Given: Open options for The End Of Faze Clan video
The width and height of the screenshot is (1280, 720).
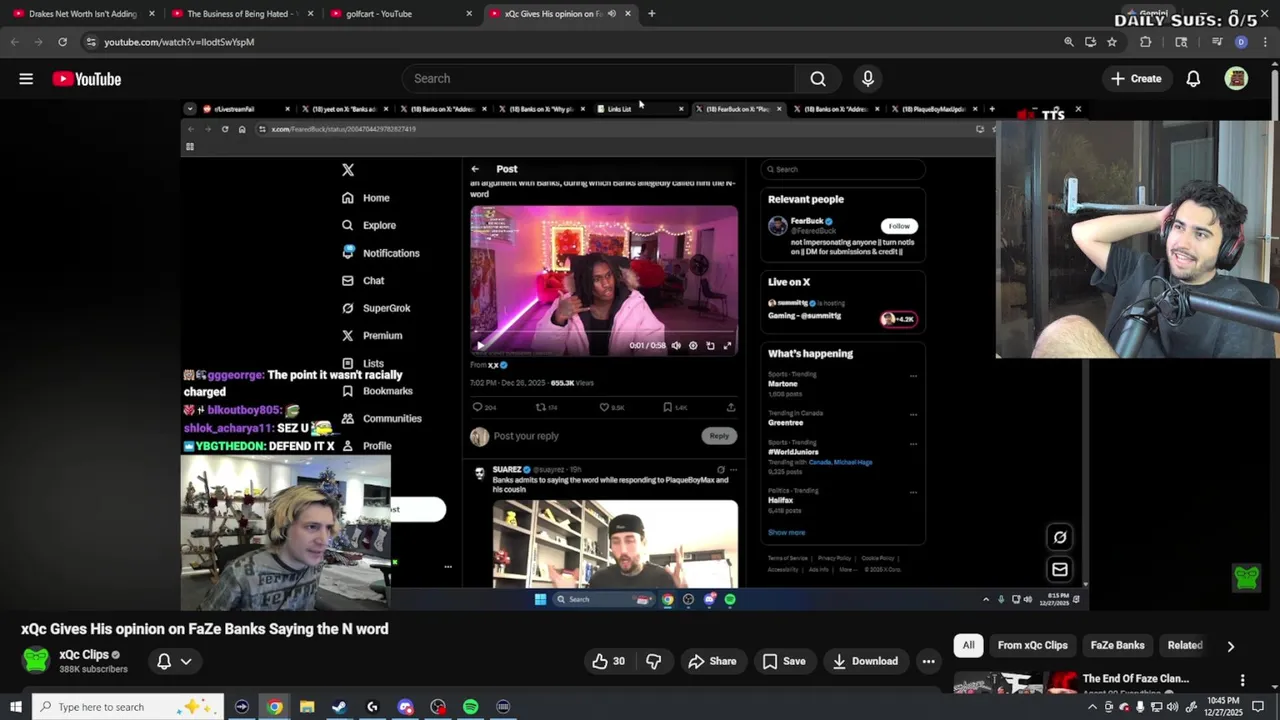Looking at the screenshot, I should point(1242,679).
